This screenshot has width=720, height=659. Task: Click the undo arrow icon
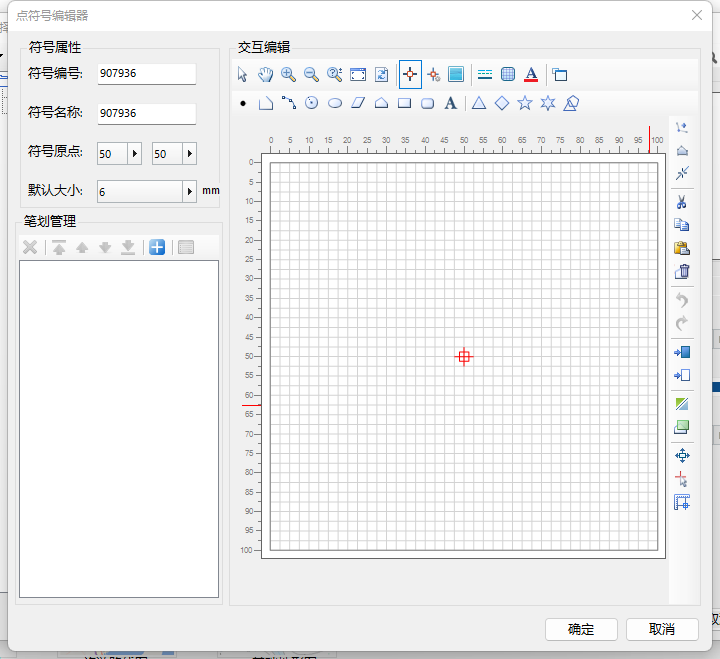tap(682, 300)
